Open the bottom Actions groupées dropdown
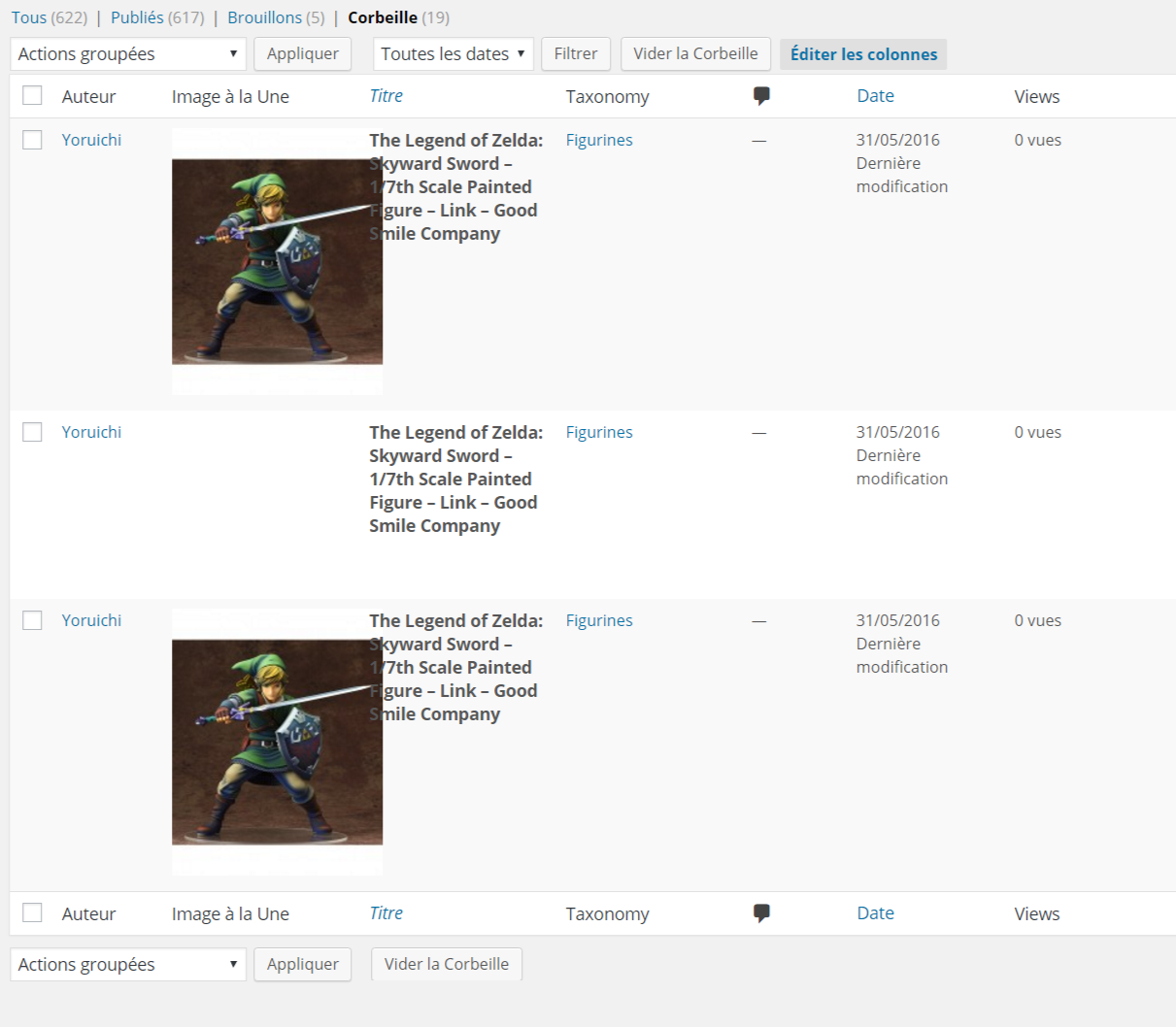1176x1027 pixels. coord(128,965)
